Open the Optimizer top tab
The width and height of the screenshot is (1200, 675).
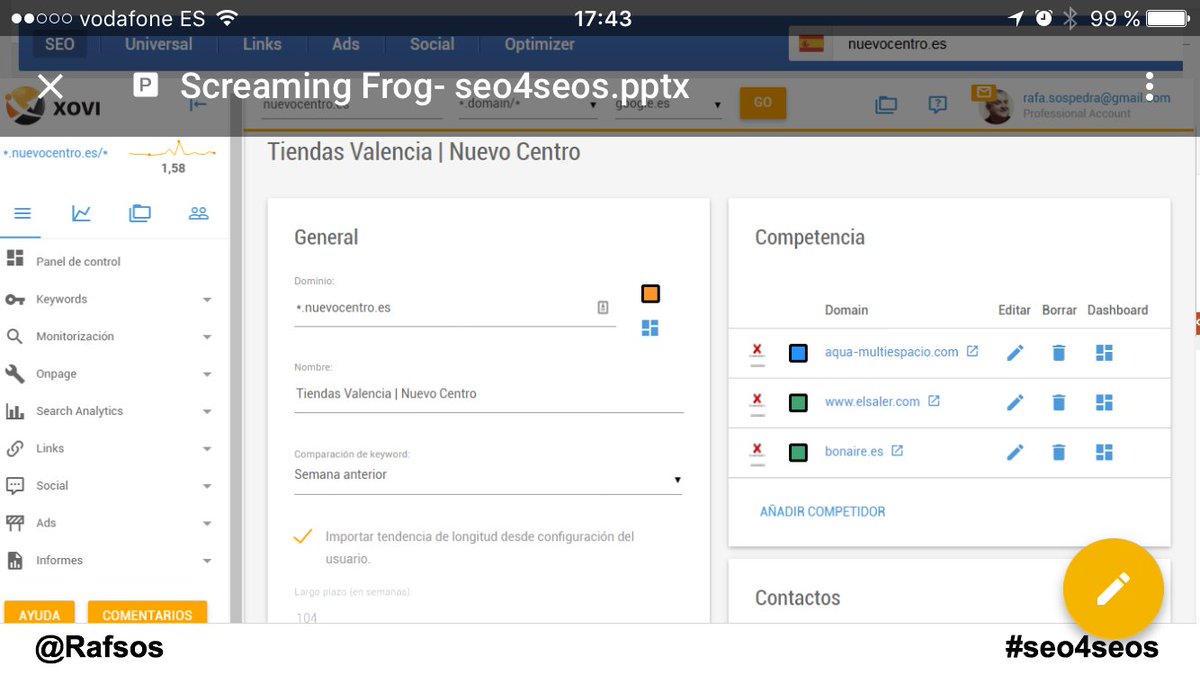[x=539, y=44]
